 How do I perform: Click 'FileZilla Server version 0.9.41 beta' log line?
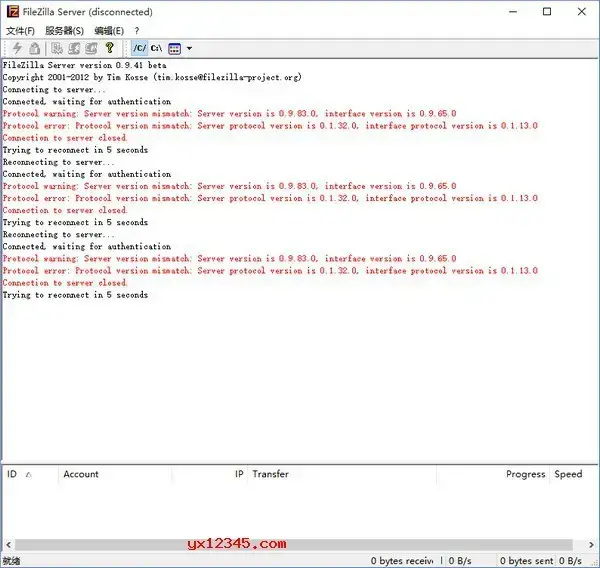pos(85,65)
